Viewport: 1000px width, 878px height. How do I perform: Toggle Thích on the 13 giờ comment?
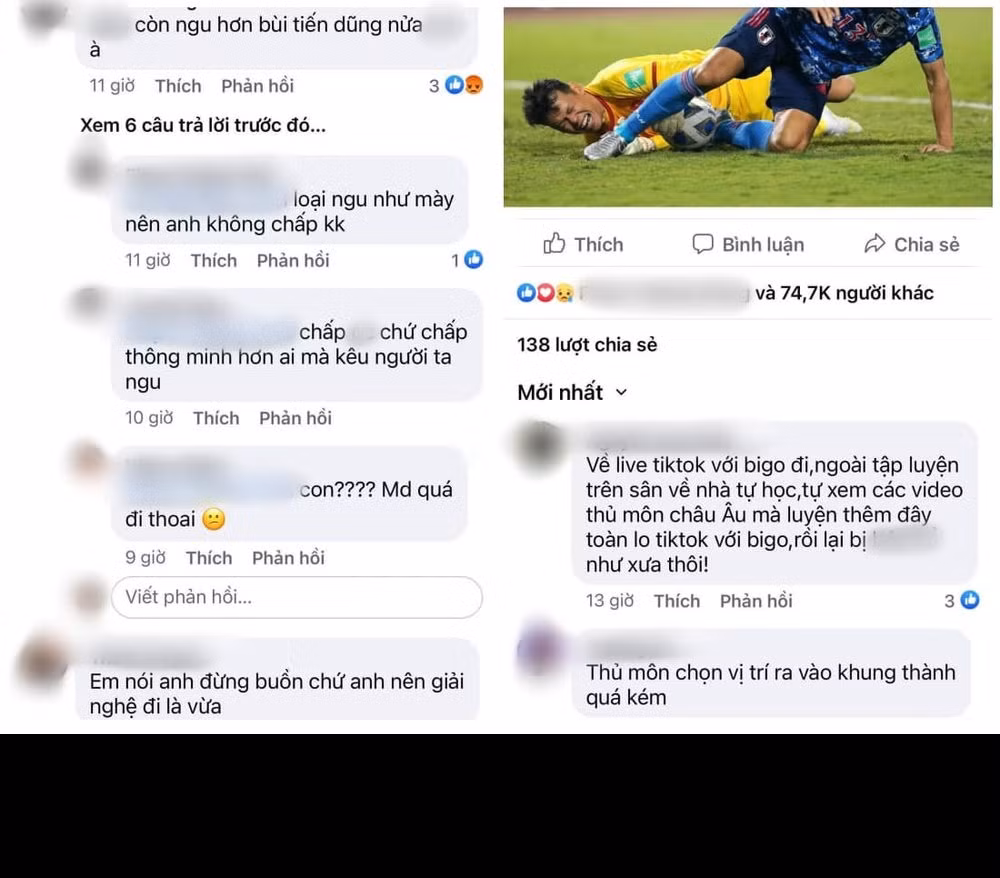click(677, 601)
